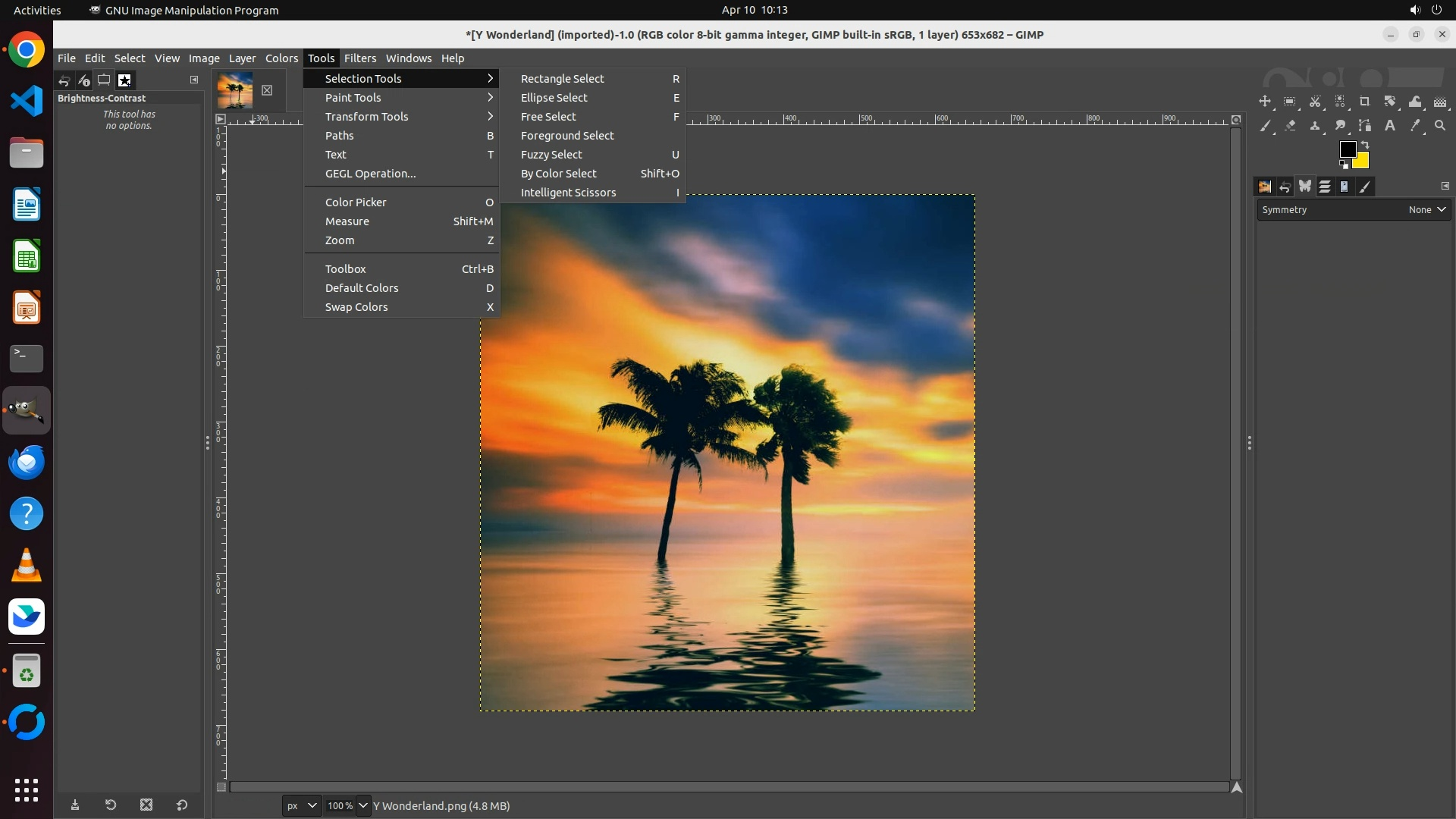The image size is (1456, 819).
Task: Expand the 100% zoom level dropdown
Action: (x=363, y=805)
